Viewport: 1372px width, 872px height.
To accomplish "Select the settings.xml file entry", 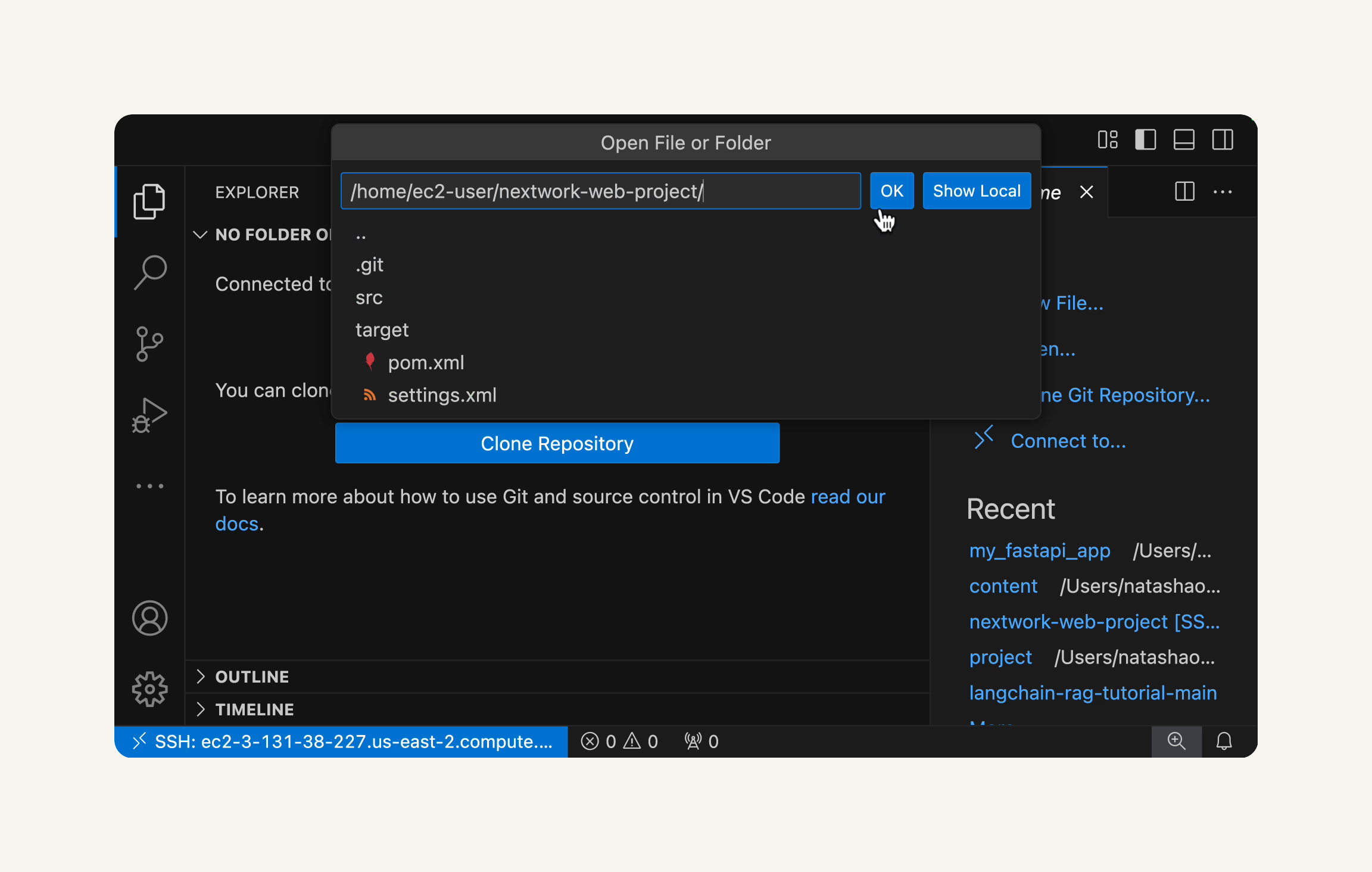I will coord(686,395).
